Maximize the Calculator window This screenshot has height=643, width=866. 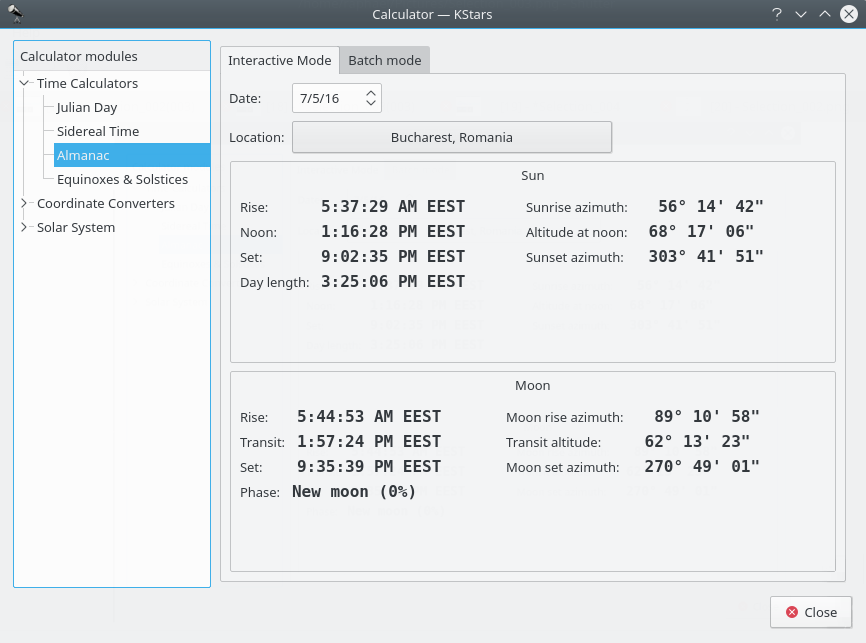[x=825, y=14]
